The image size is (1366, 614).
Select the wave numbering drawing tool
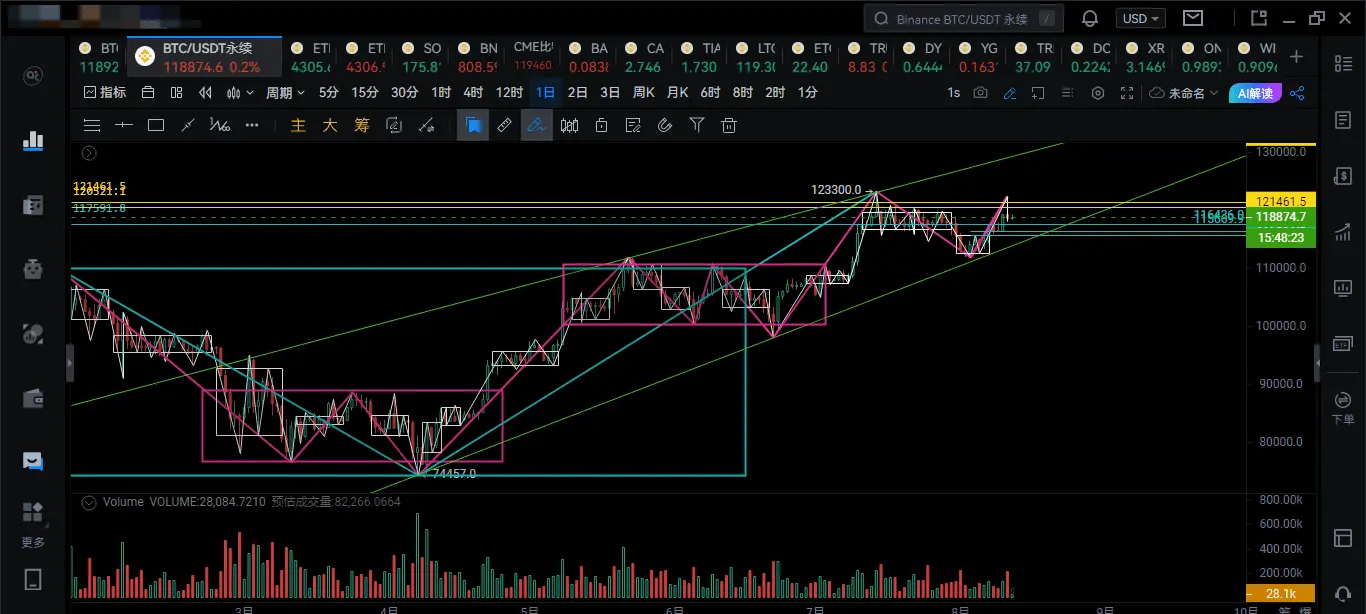219,125
